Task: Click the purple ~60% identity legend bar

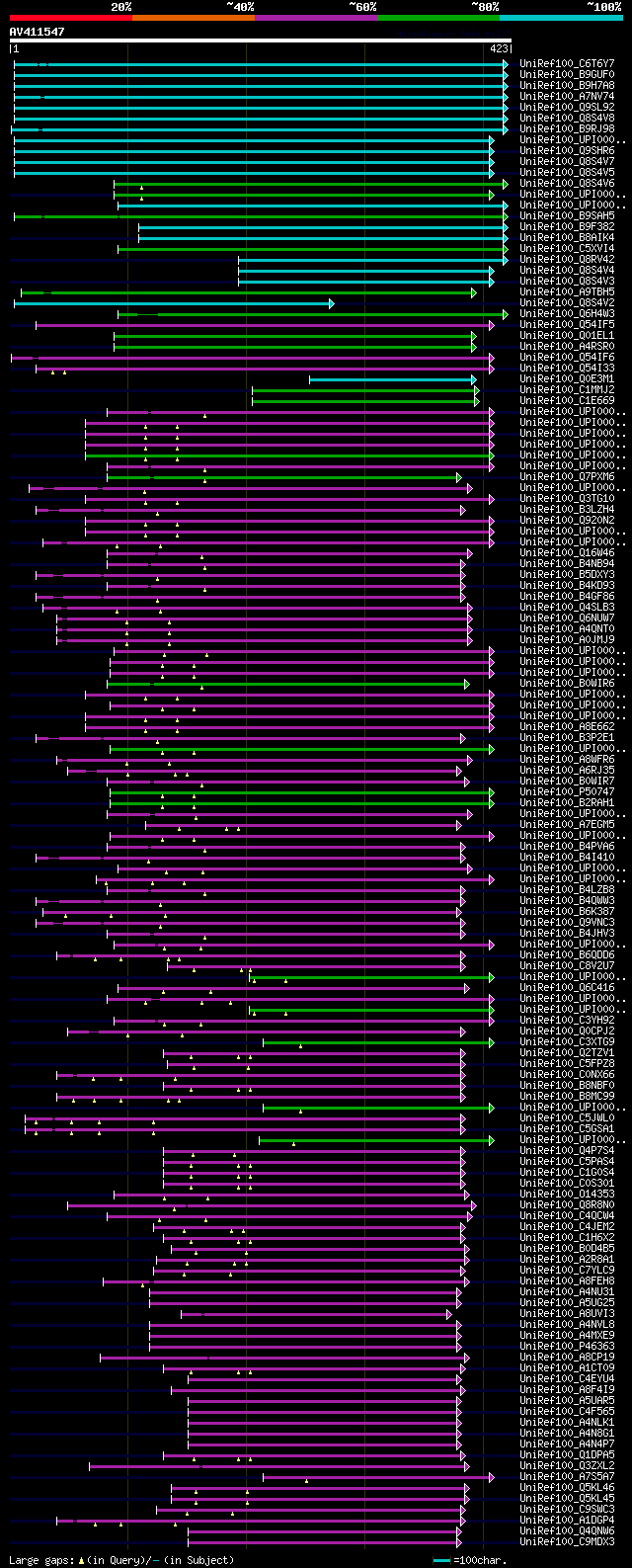Action: pyautogui.click(x=315, y=18)
